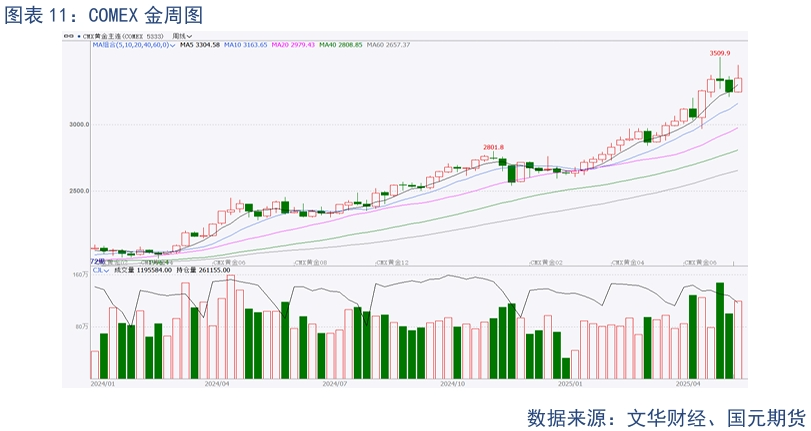Click the 持仓量 261155.00 open interest readout
The image size is (811, 431).
point(203,269)
